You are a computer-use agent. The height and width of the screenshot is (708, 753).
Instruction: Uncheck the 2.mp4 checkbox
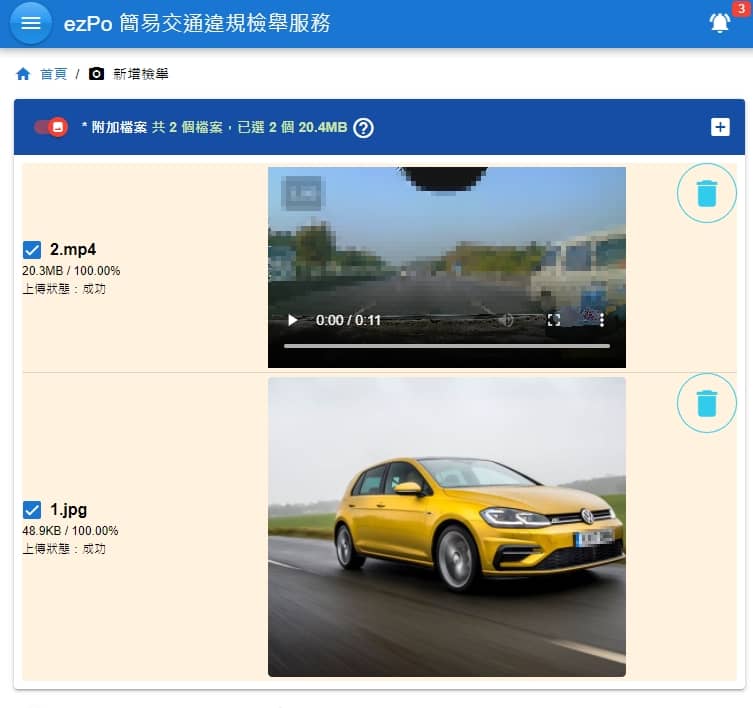[32, 250]
